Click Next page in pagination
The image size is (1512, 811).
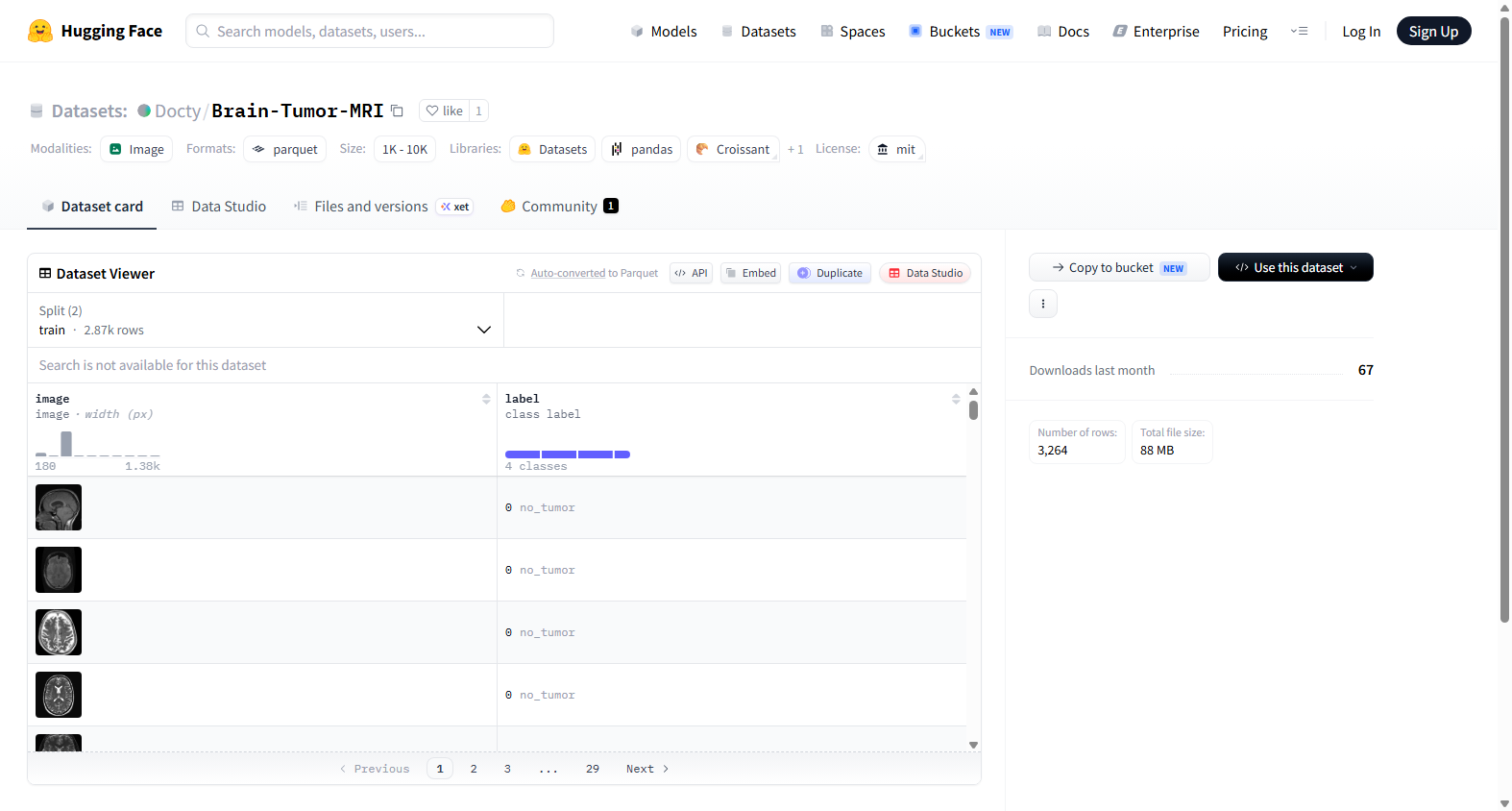tap(647, 769)
